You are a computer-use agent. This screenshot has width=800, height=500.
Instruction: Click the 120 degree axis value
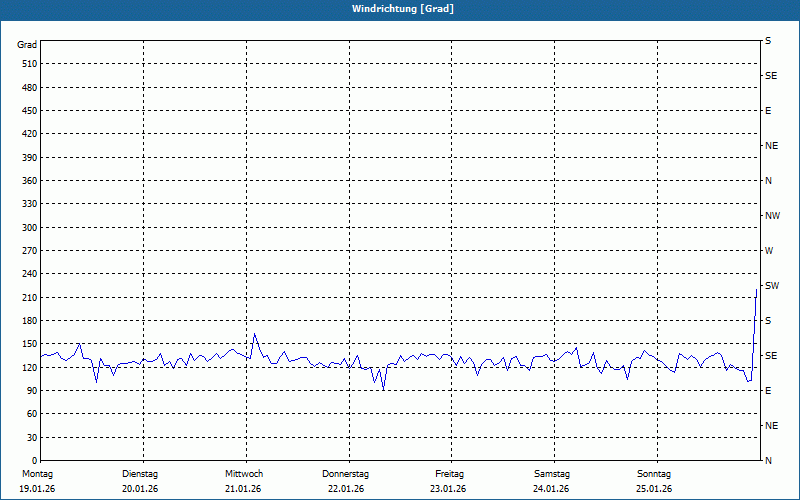[30, 367]
